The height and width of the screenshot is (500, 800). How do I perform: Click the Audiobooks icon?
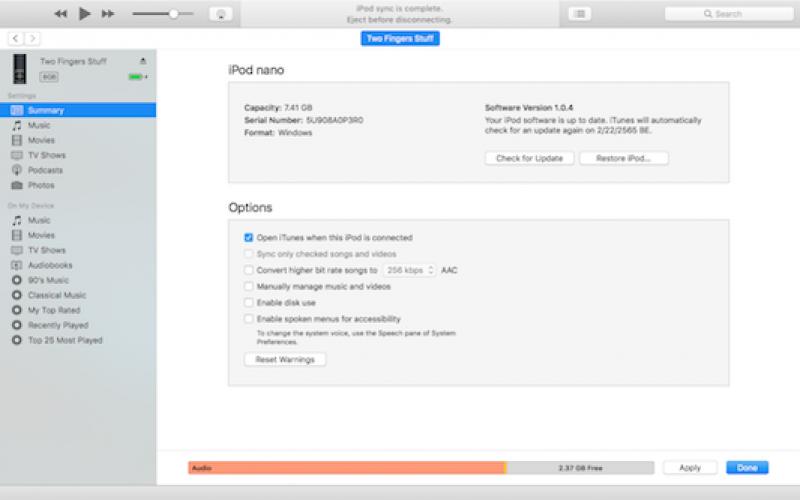[17, 265]
